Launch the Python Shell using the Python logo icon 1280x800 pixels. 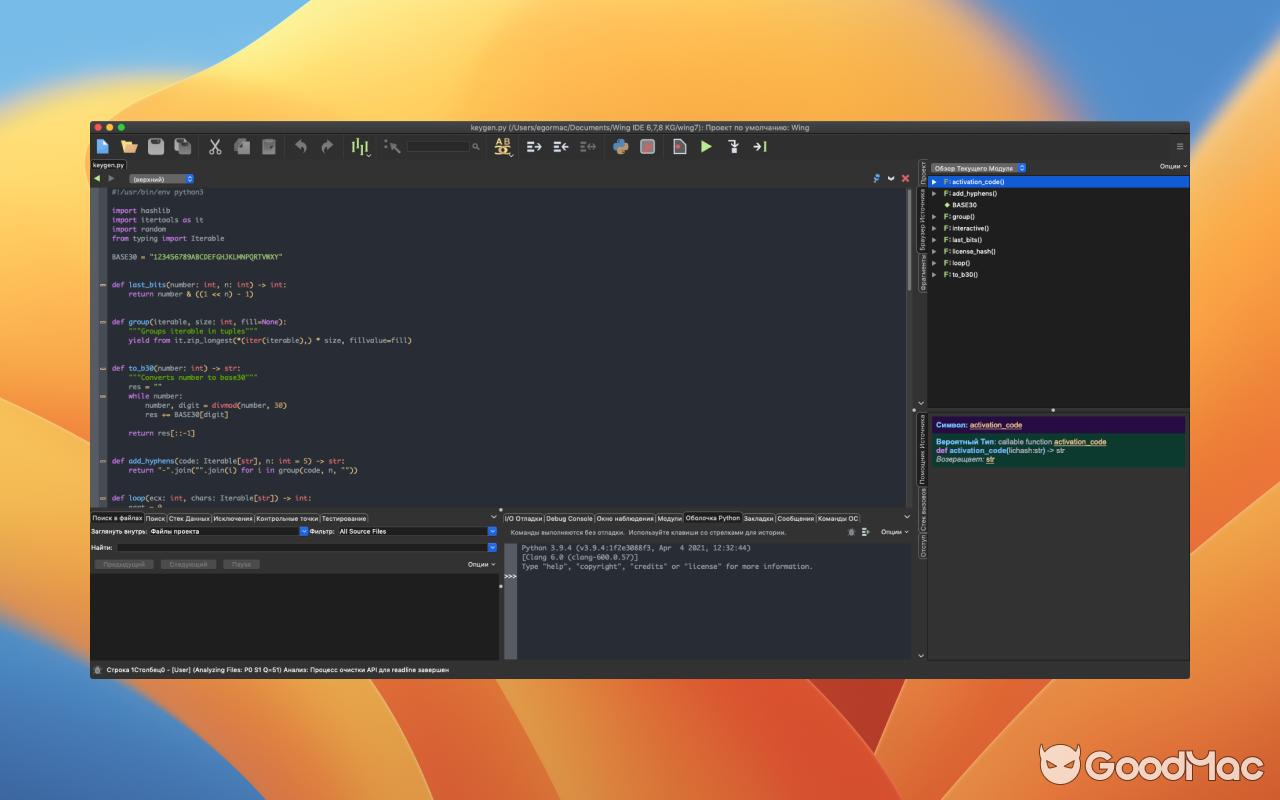620,146
